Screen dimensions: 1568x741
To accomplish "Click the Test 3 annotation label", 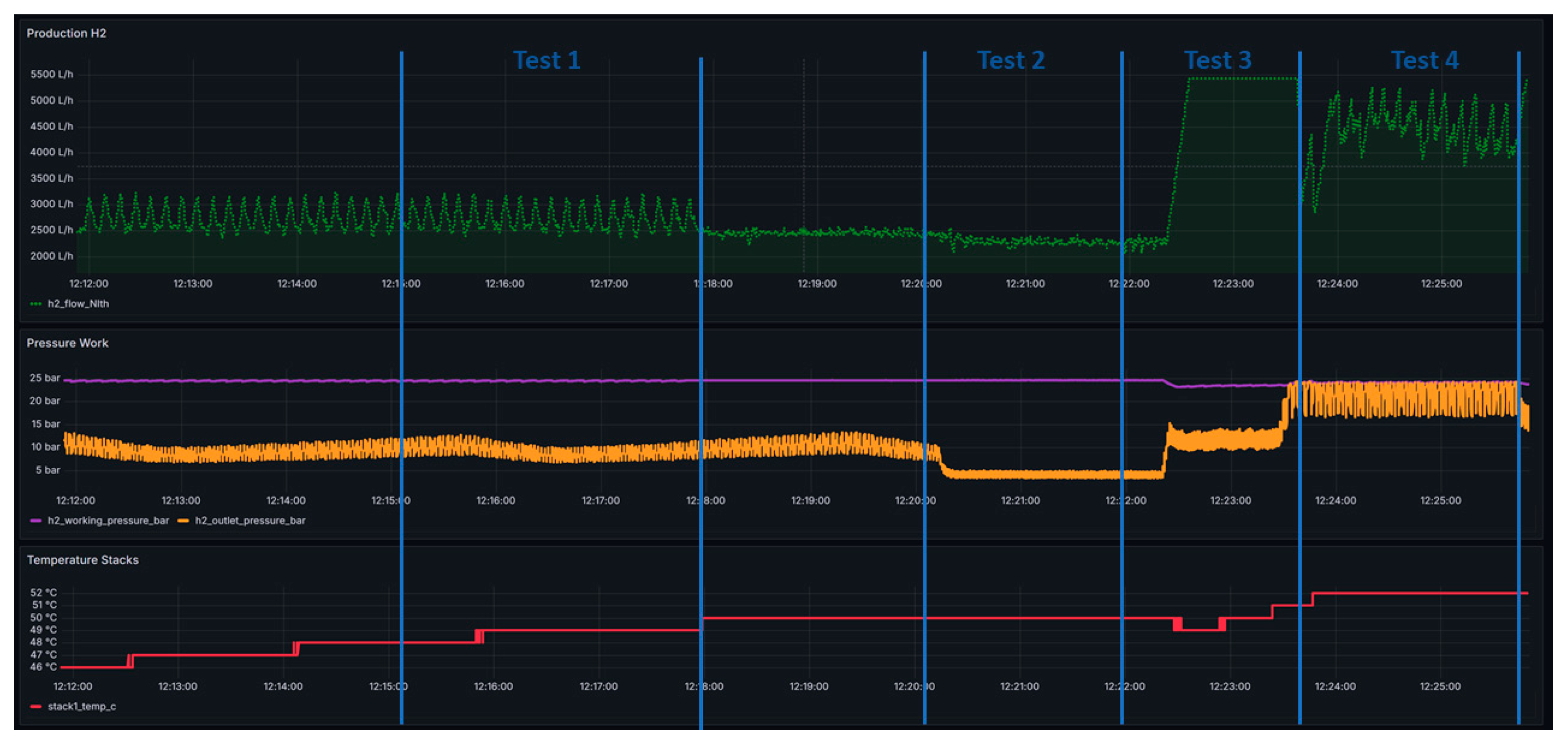I will point(1218,60).
